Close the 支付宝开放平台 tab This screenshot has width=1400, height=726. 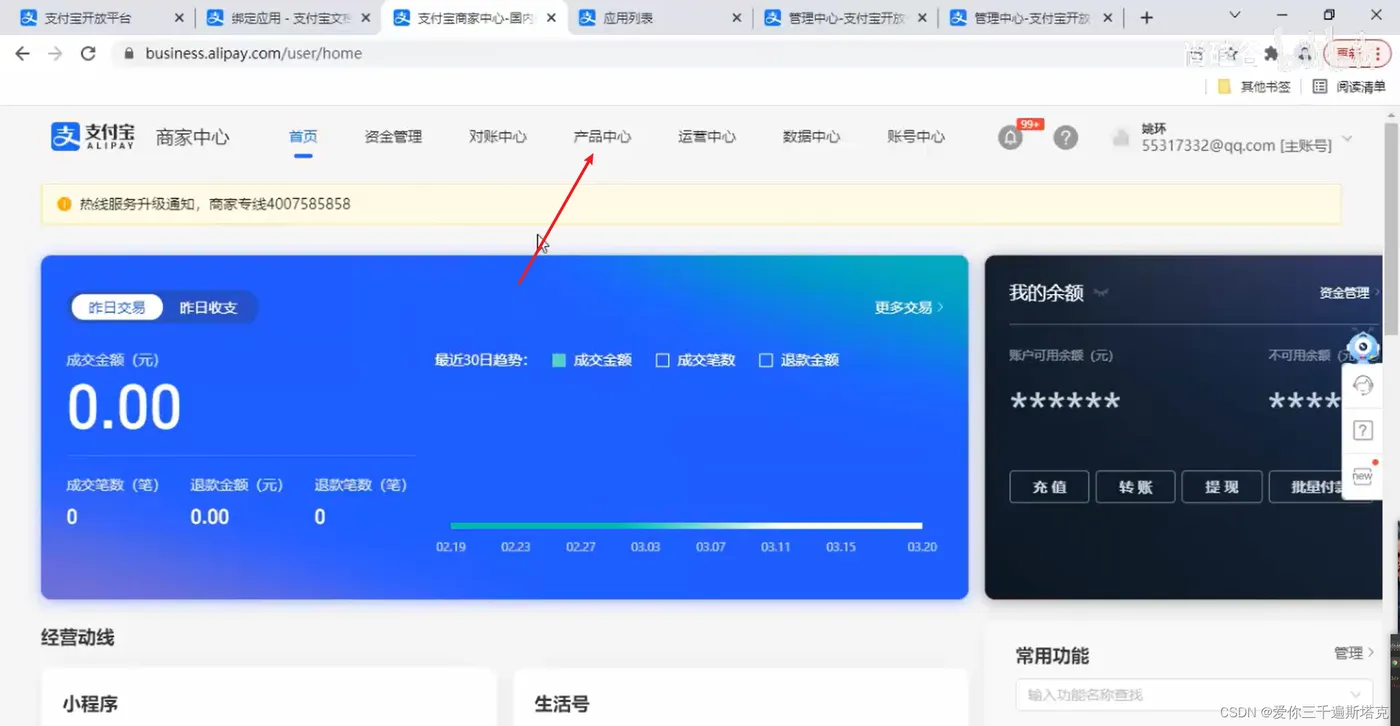[x=179, y=18]
